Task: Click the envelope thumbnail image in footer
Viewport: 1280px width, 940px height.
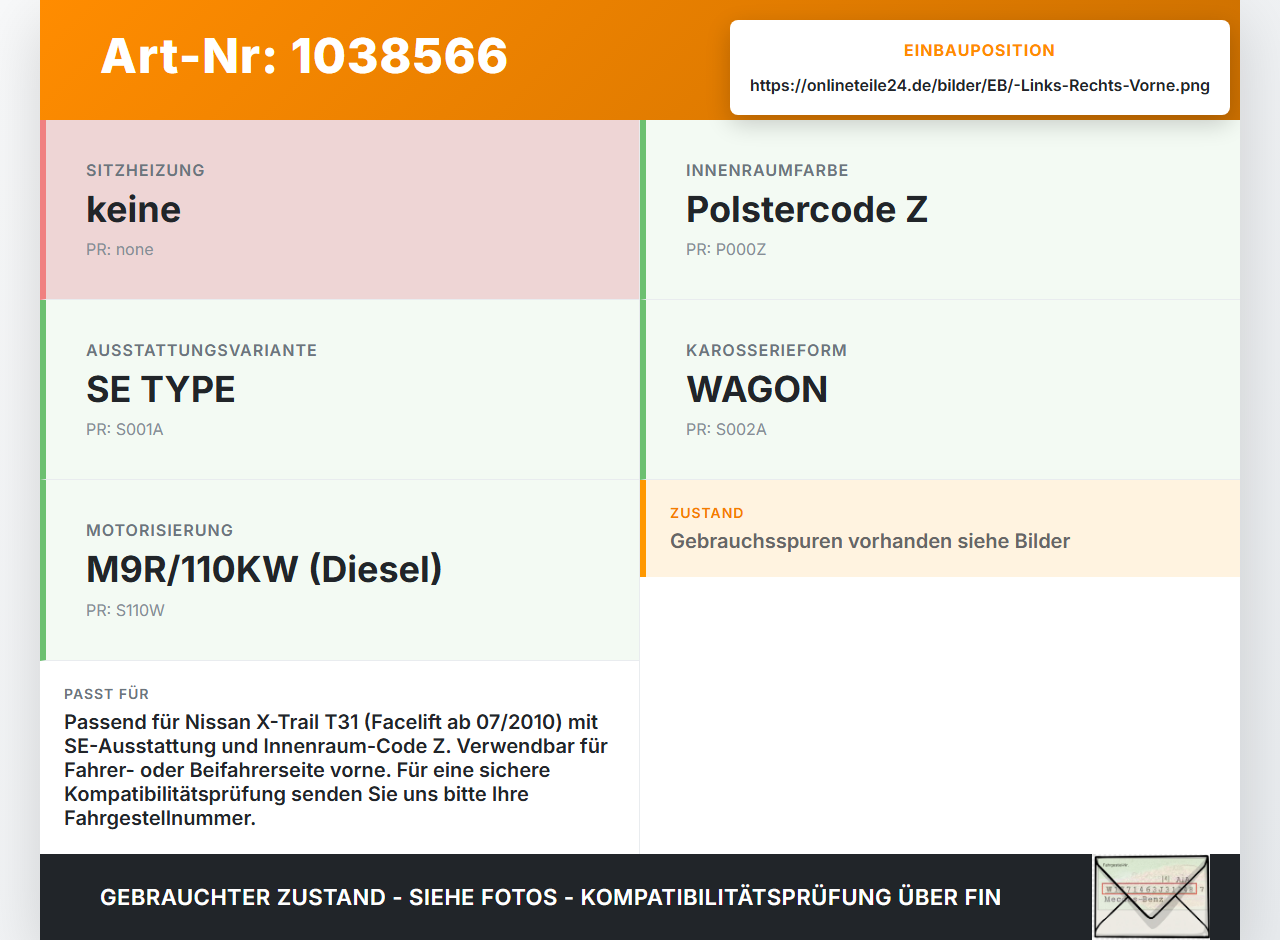Action: [1151, 896]
